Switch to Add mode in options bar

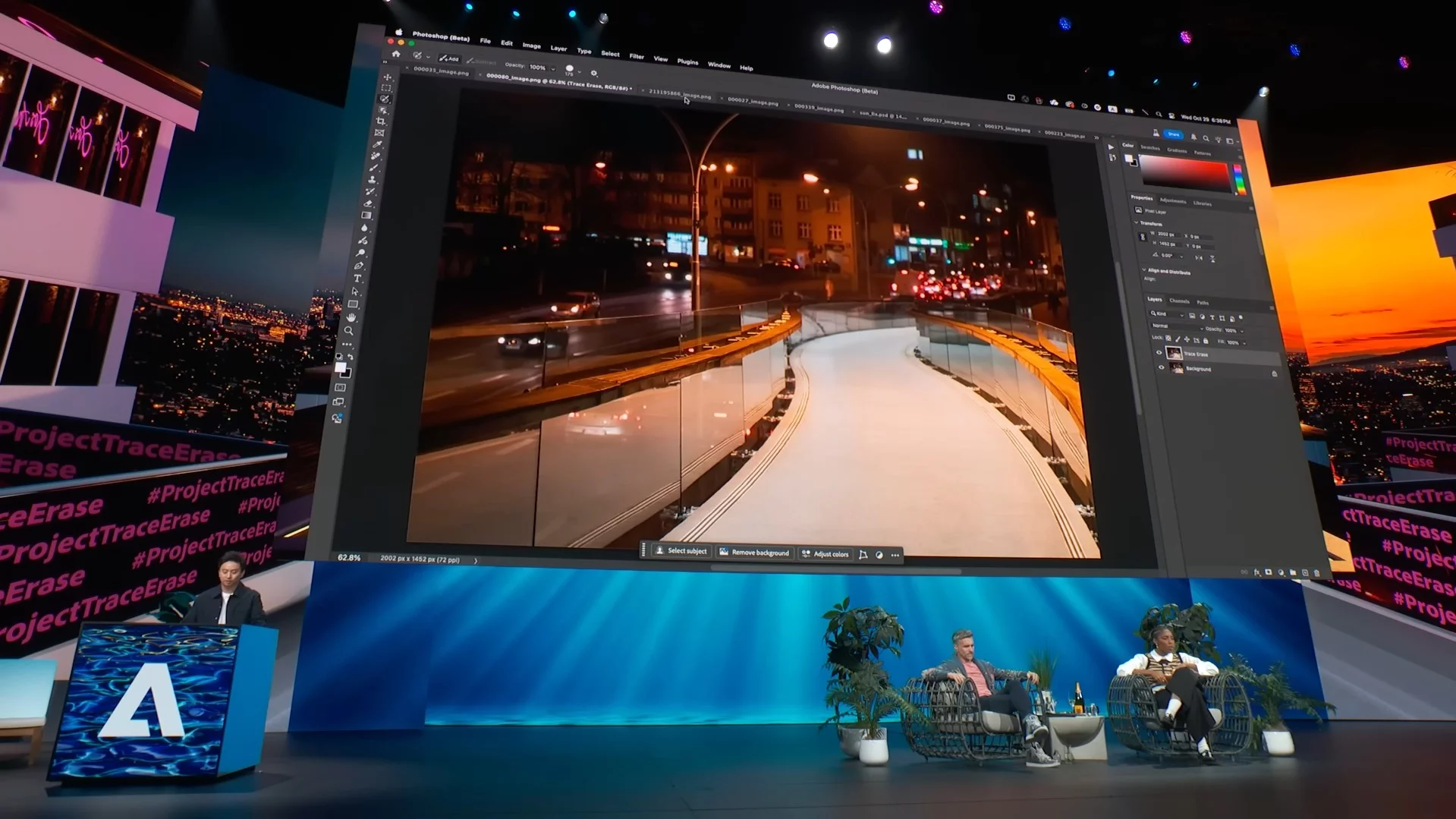tap(449, 58)
